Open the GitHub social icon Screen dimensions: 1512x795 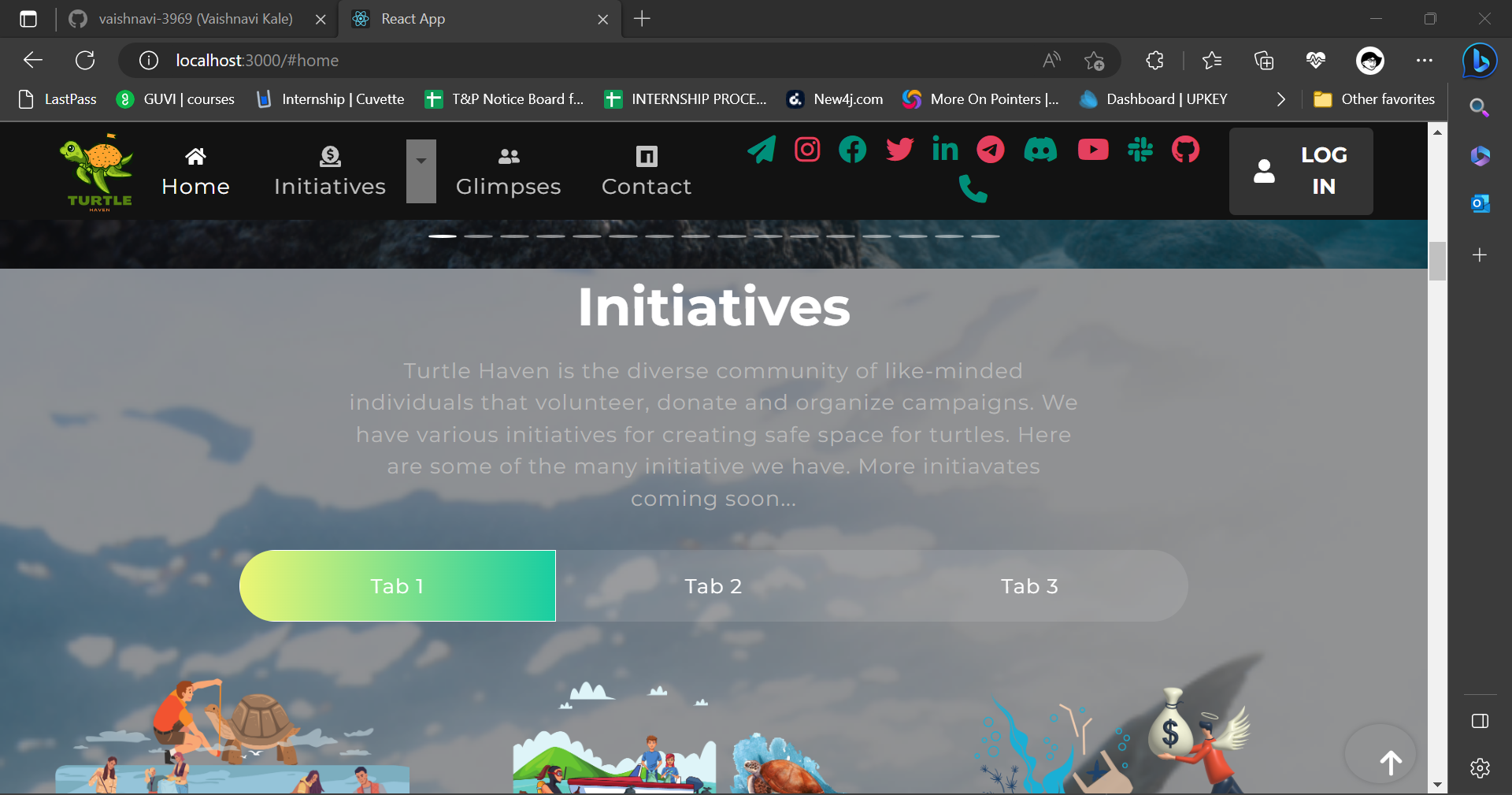[x=1186, y=149]
